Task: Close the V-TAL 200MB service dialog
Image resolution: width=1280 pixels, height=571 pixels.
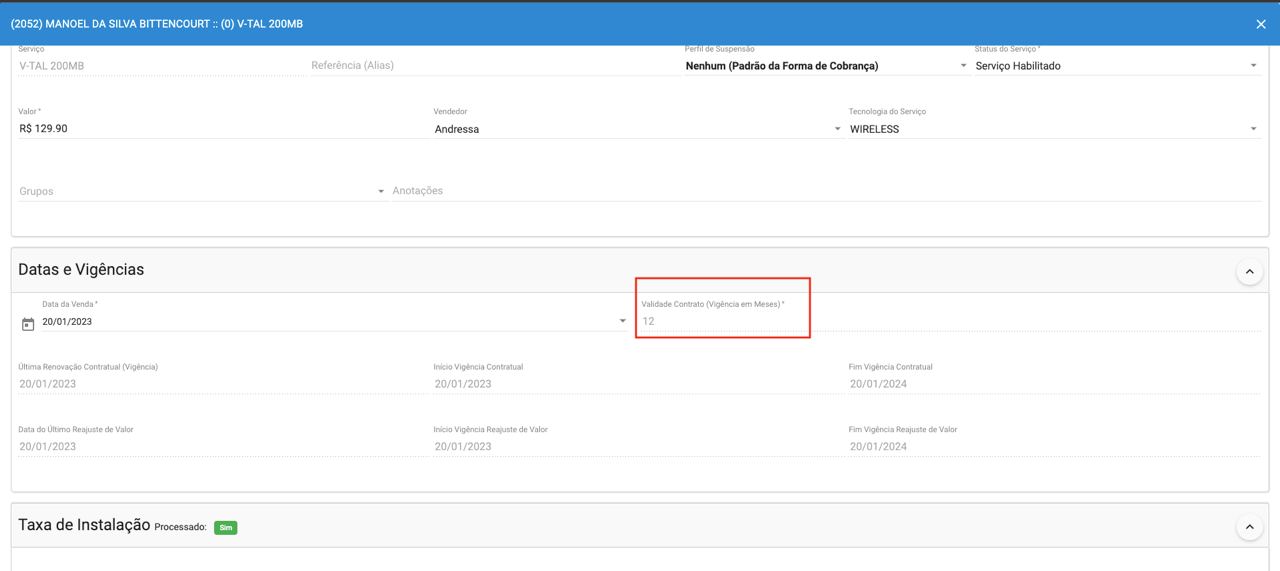Action: tap(1260, 24)
